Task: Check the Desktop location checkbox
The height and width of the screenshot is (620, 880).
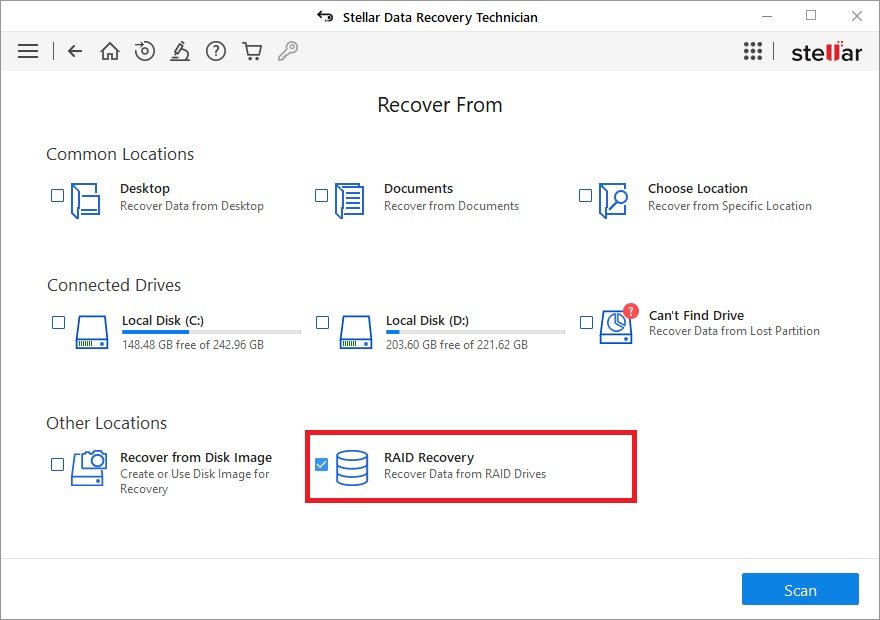Action: click(x=57, y=195)
